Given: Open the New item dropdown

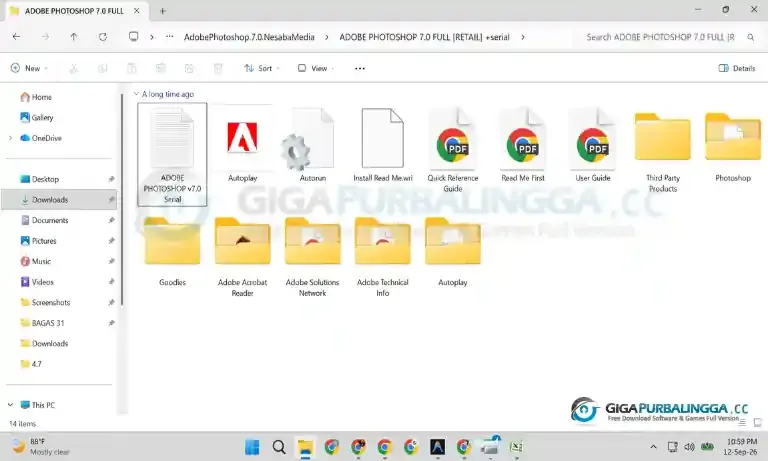Looking at the screenshot, I should coord(29,69).
